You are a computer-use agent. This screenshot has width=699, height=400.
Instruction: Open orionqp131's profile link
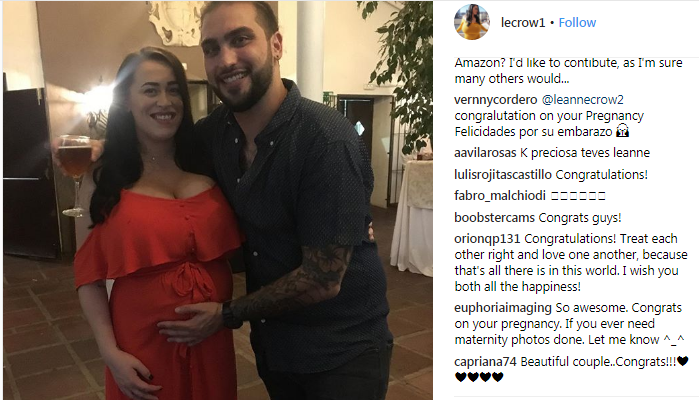487,239
